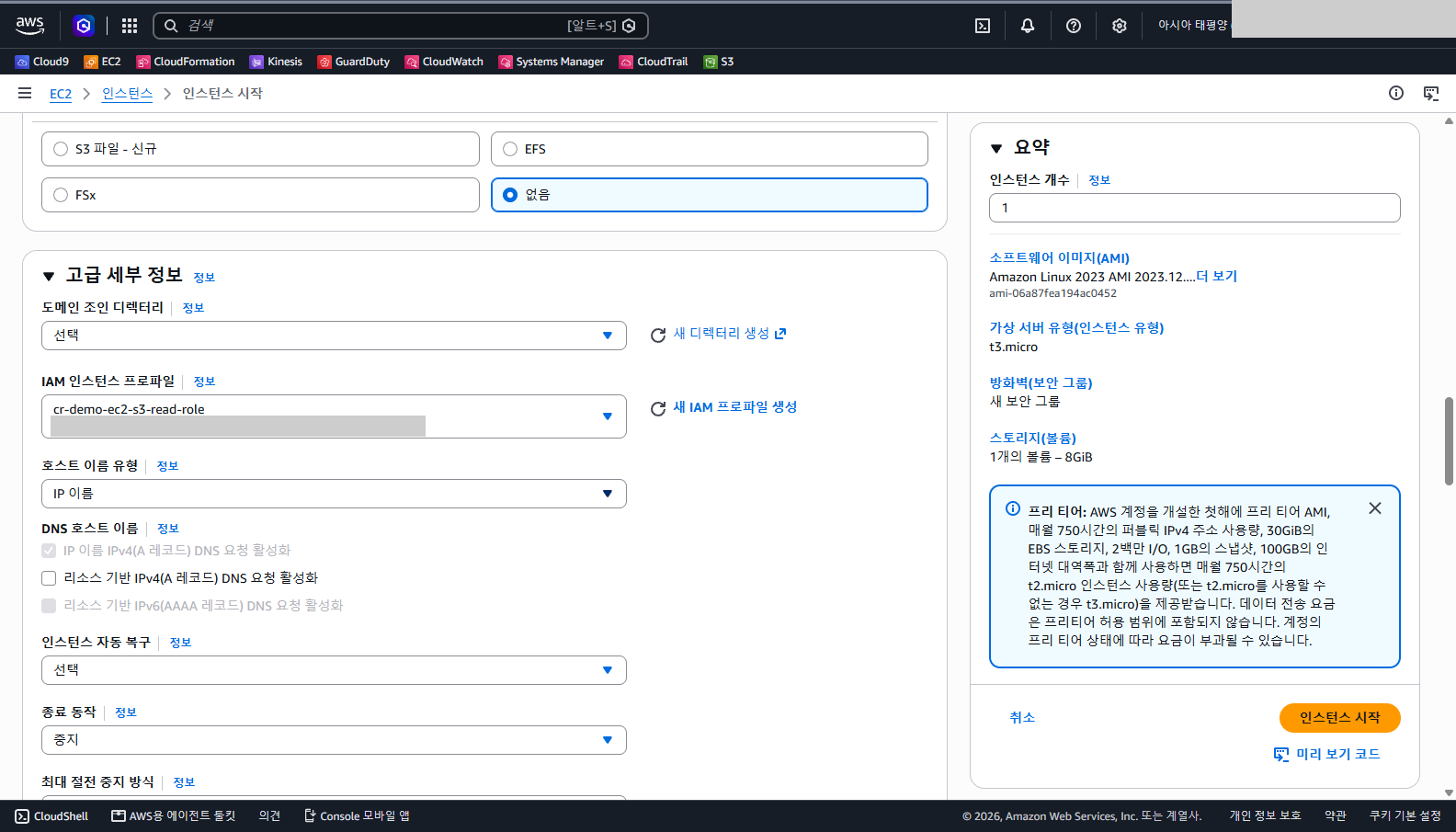The height and width of the screenshot is (832, 1456).
Task: Open the 미리 보기 코드 link
Action: click(x=1327, y=755)
